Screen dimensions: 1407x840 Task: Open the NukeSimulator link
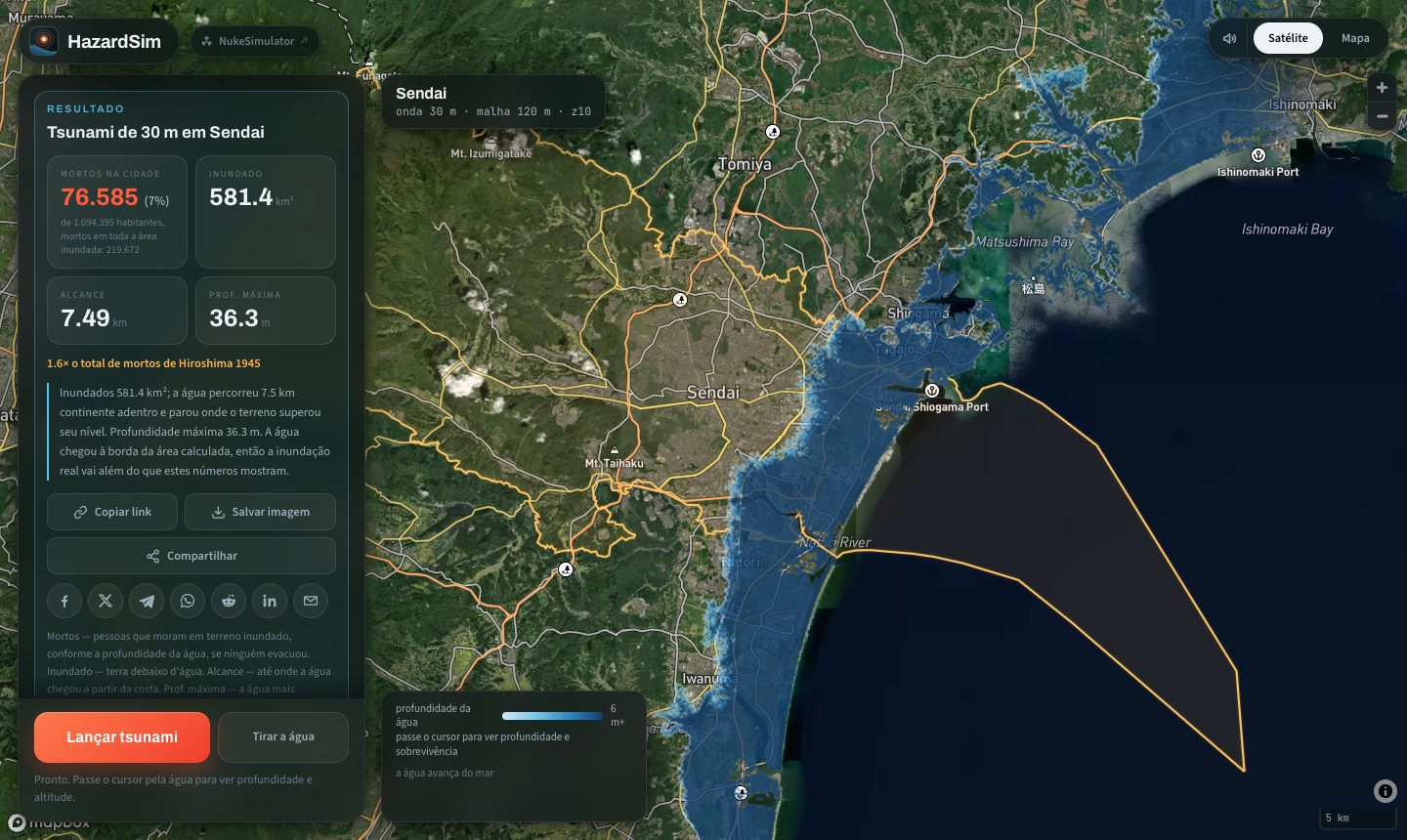click(x=255, y=41)
